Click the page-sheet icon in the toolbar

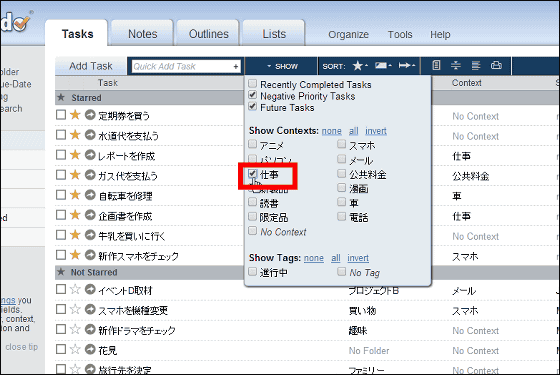(x=436, y=65)
